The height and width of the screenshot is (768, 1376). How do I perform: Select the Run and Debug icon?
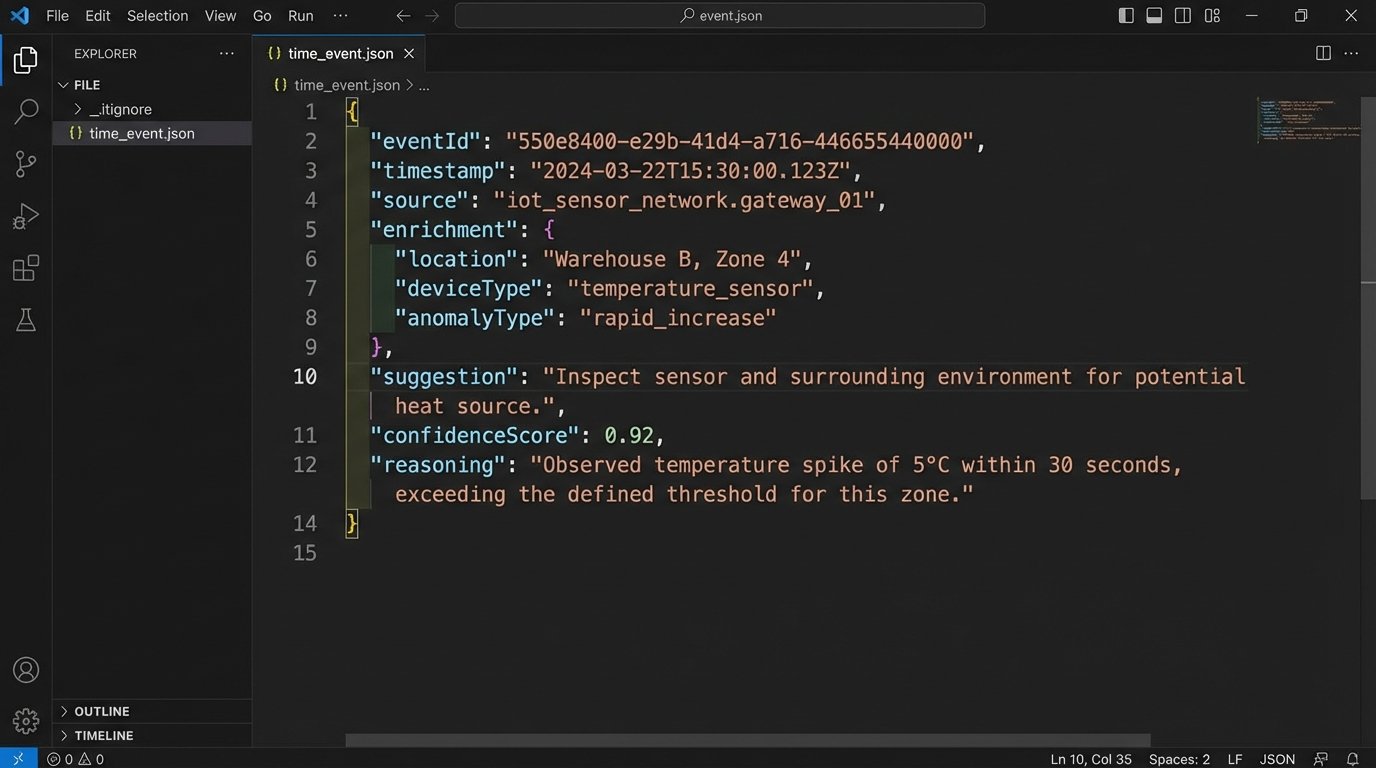25,215
